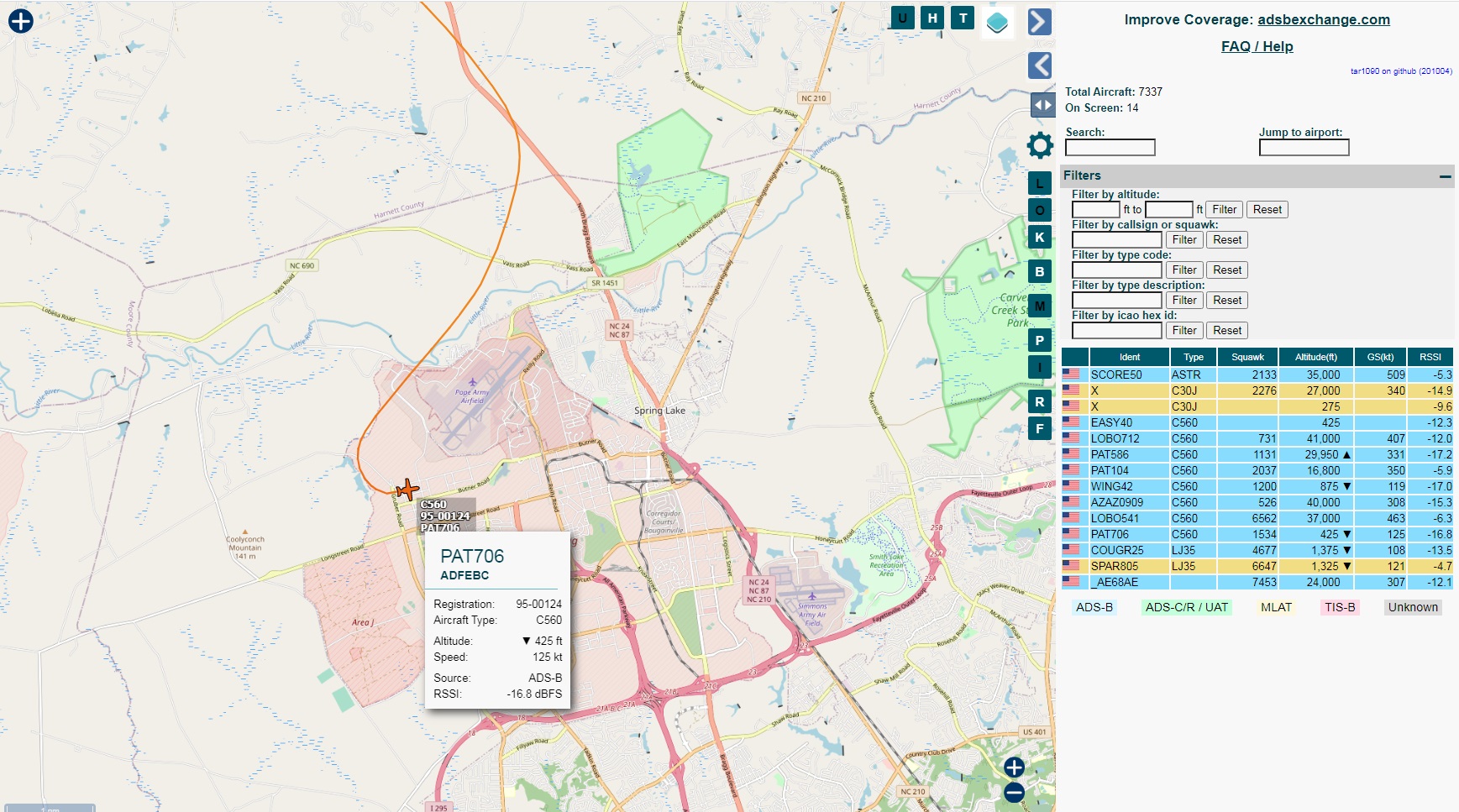Apply the altitude Filter button
This screenshot has width=1459, height=812.
(1224, 210)
